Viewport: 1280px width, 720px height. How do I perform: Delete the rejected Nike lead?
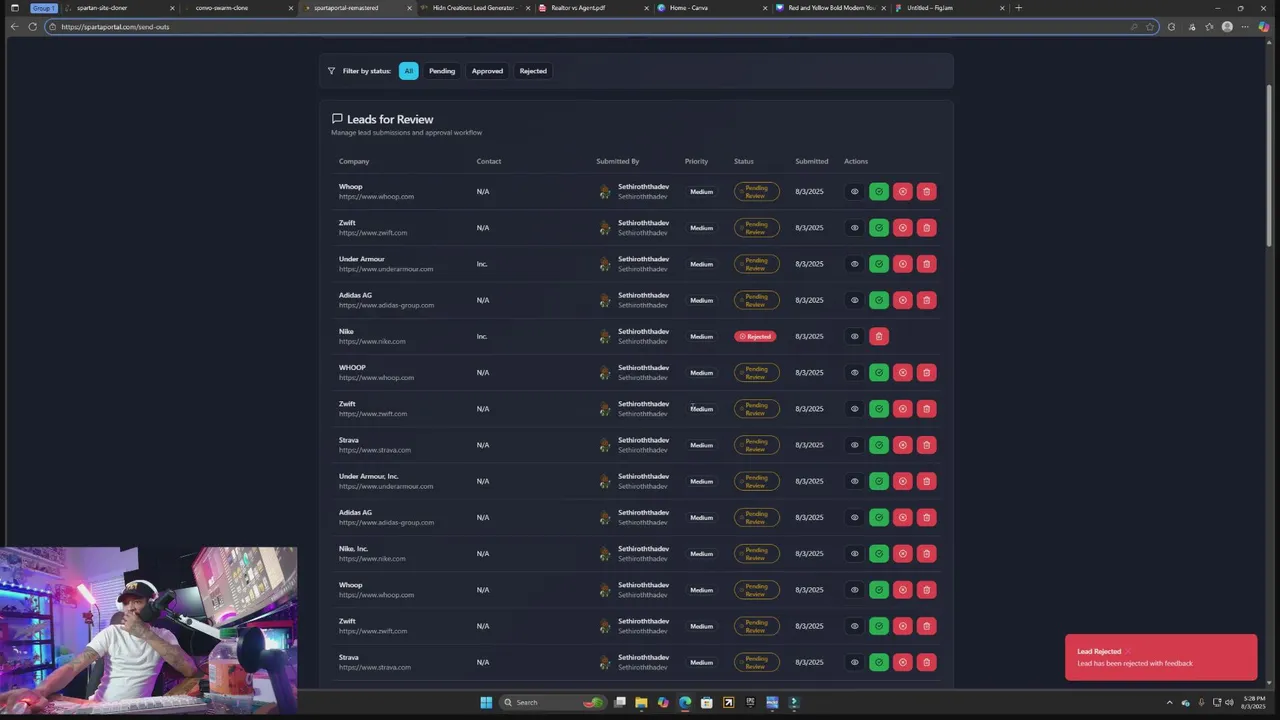pos(878,336)
